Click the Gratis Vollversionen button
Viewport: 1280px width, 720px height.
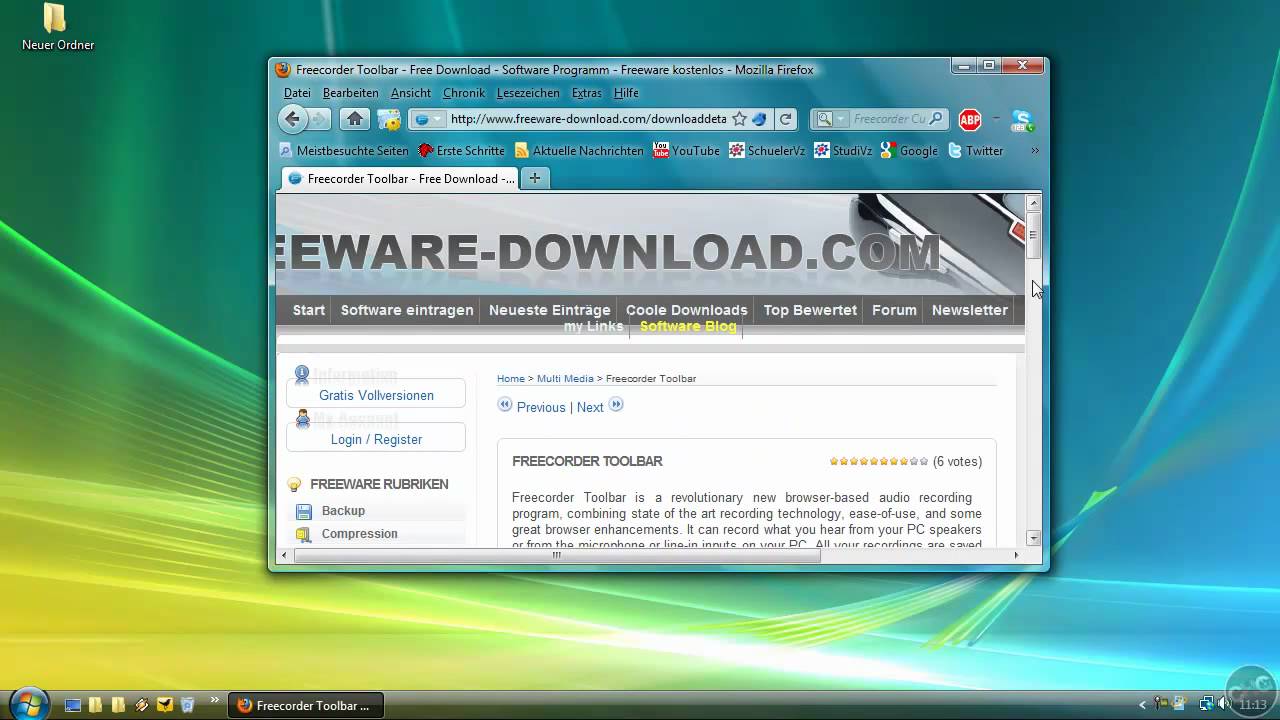[x=376, y=395]
